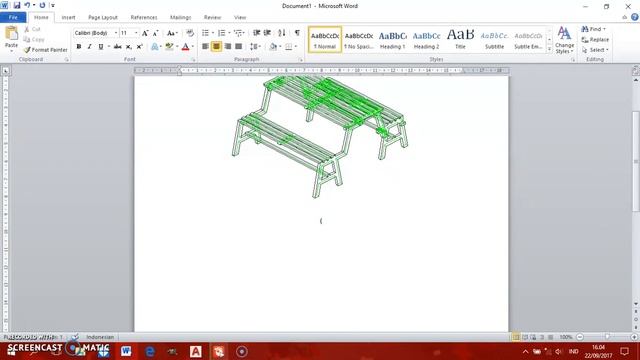Open Change Styles menu
Viewport: 640px width, 360px height.
point(564,40)
